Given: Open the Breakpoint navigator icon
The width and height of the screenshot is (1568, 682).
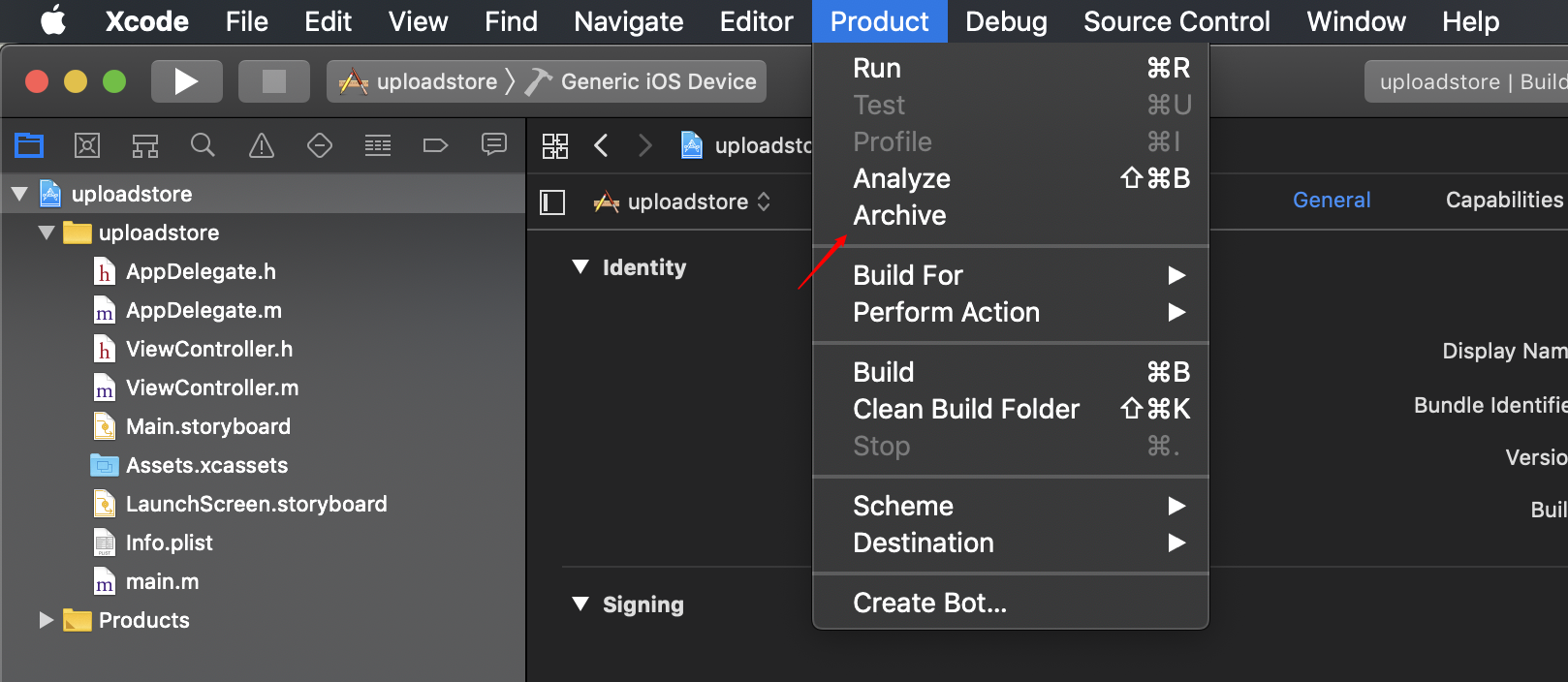Looking at the screenshot, I should coord(436,145).
